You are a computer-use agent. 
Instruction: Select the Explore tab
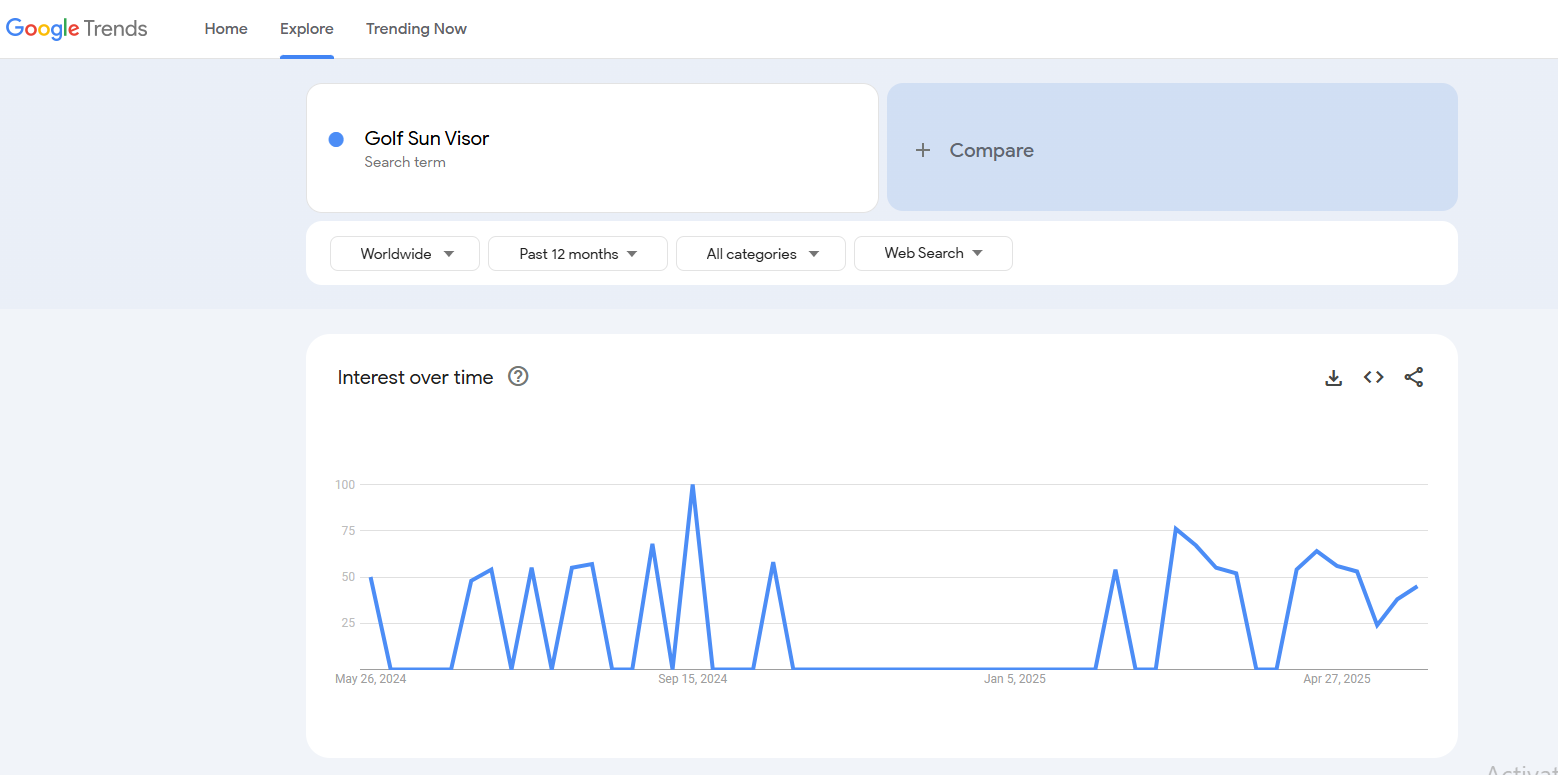307,29
